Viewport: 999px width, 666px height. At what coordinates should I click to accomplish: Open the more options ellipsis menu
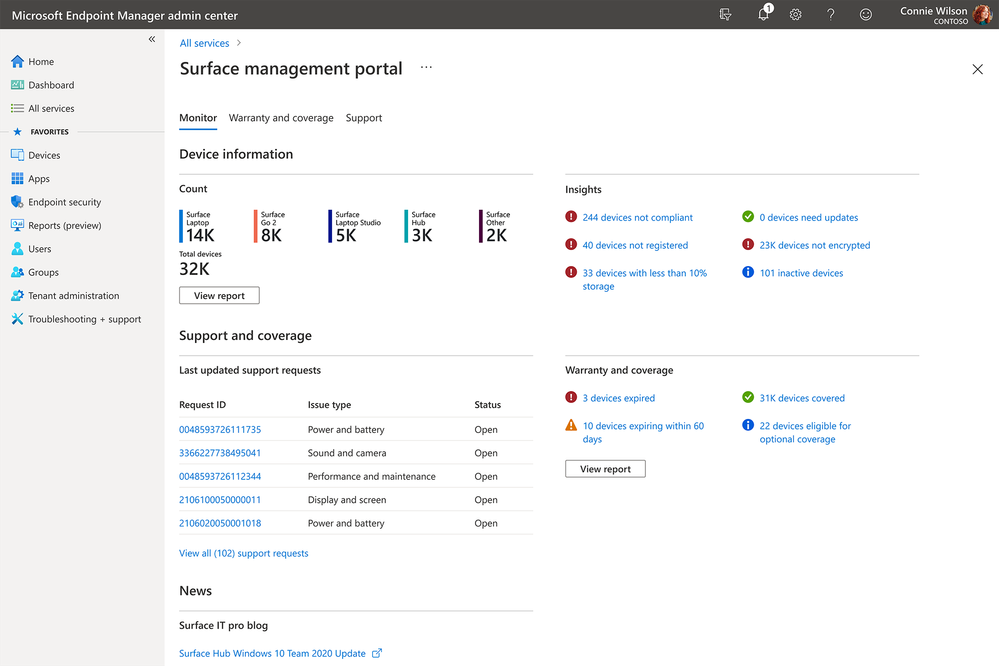pyautogui.click(x=426, y=67)
